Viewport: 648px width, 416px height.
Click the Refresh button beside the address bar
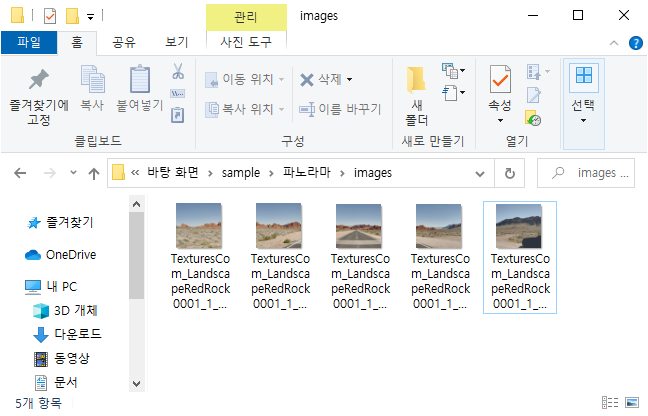510,173
